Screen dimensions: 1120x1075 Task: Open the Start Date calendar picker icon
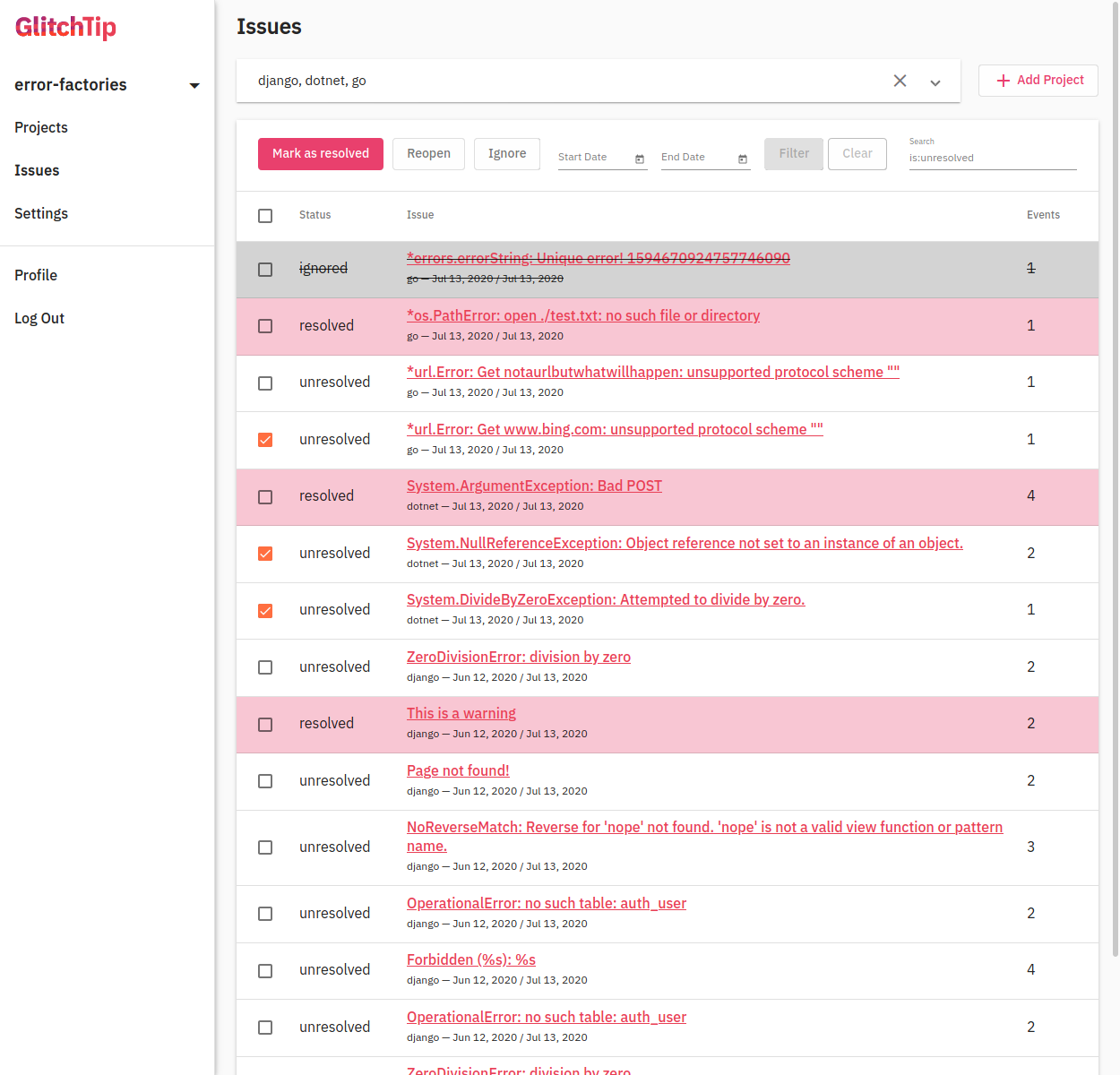pos(640,159)
